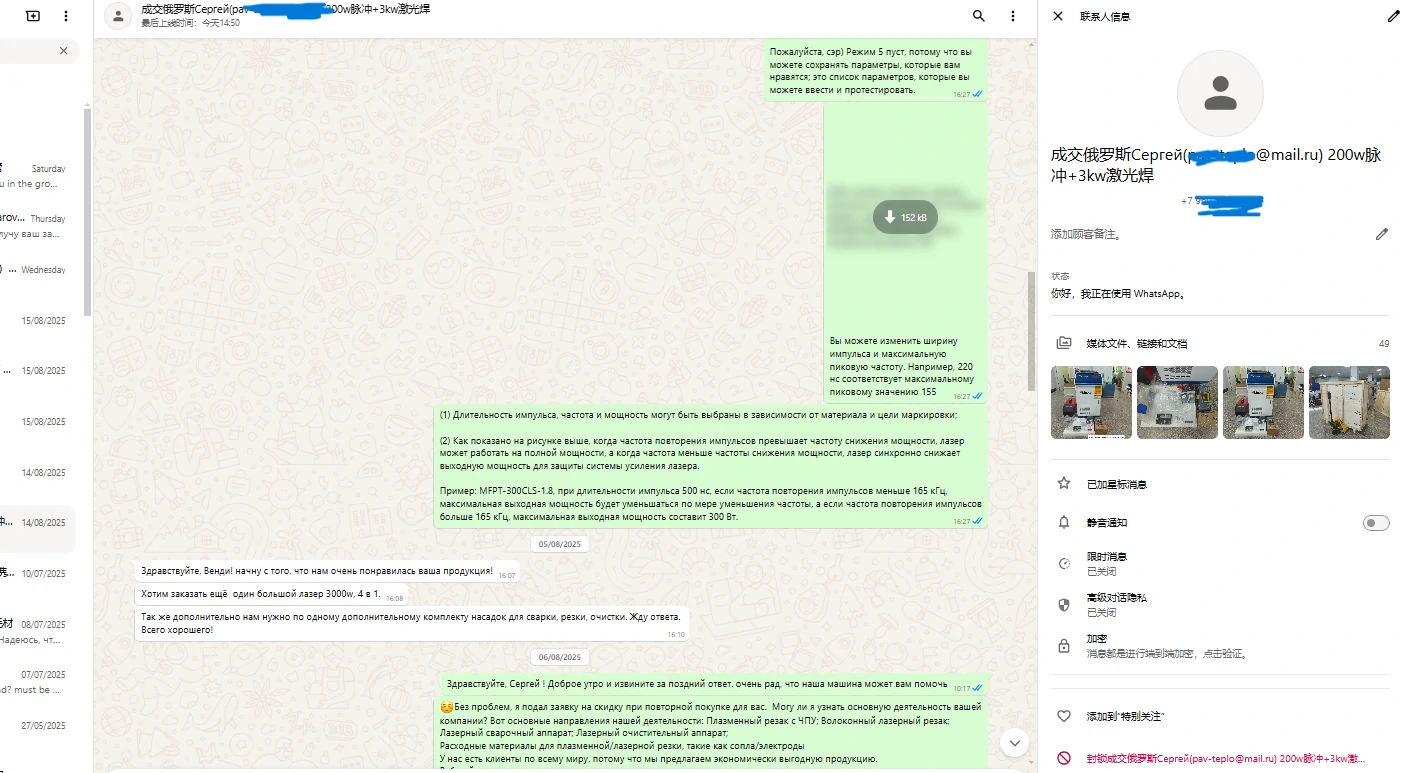
Task: Add contact to favorites with heart icon
Action: click(x=1064, y=717)
